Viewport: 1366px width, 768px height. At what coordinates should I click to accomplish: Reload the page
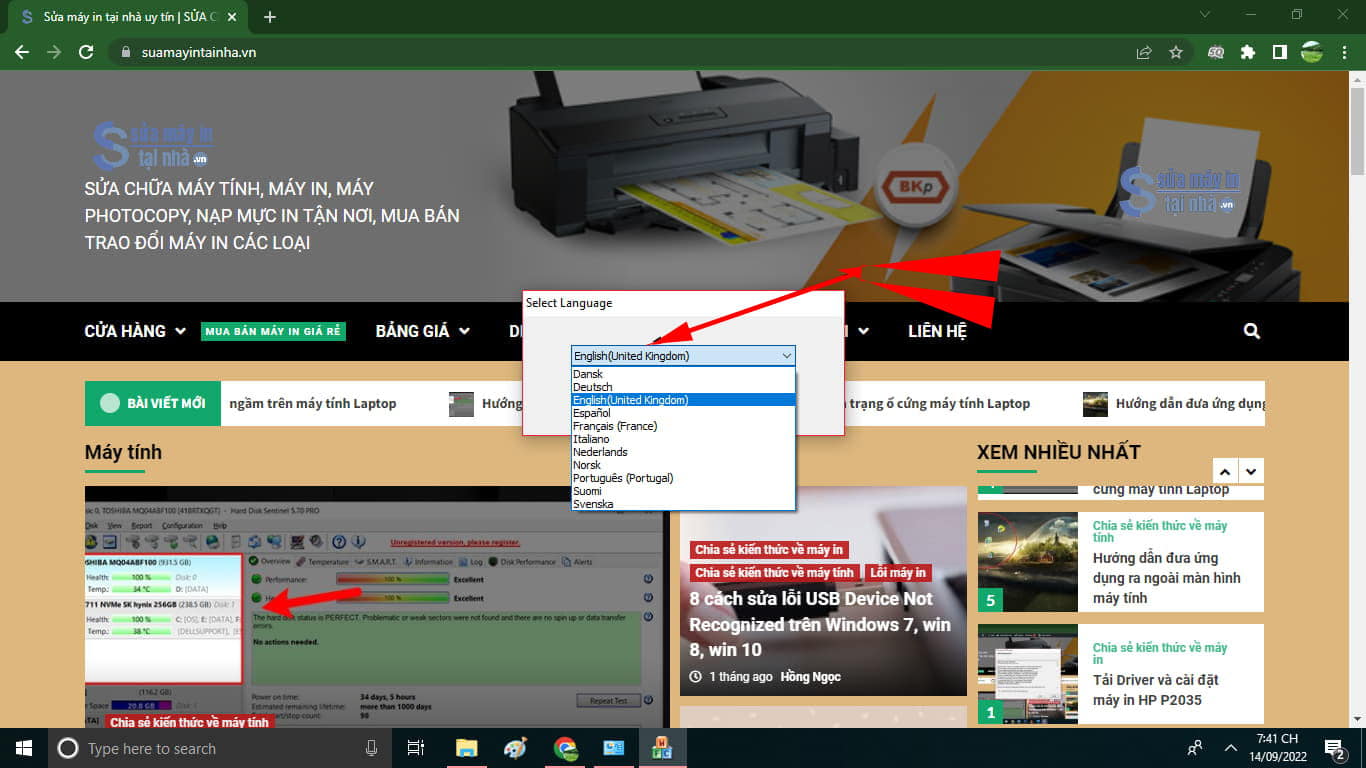(86, 52)
